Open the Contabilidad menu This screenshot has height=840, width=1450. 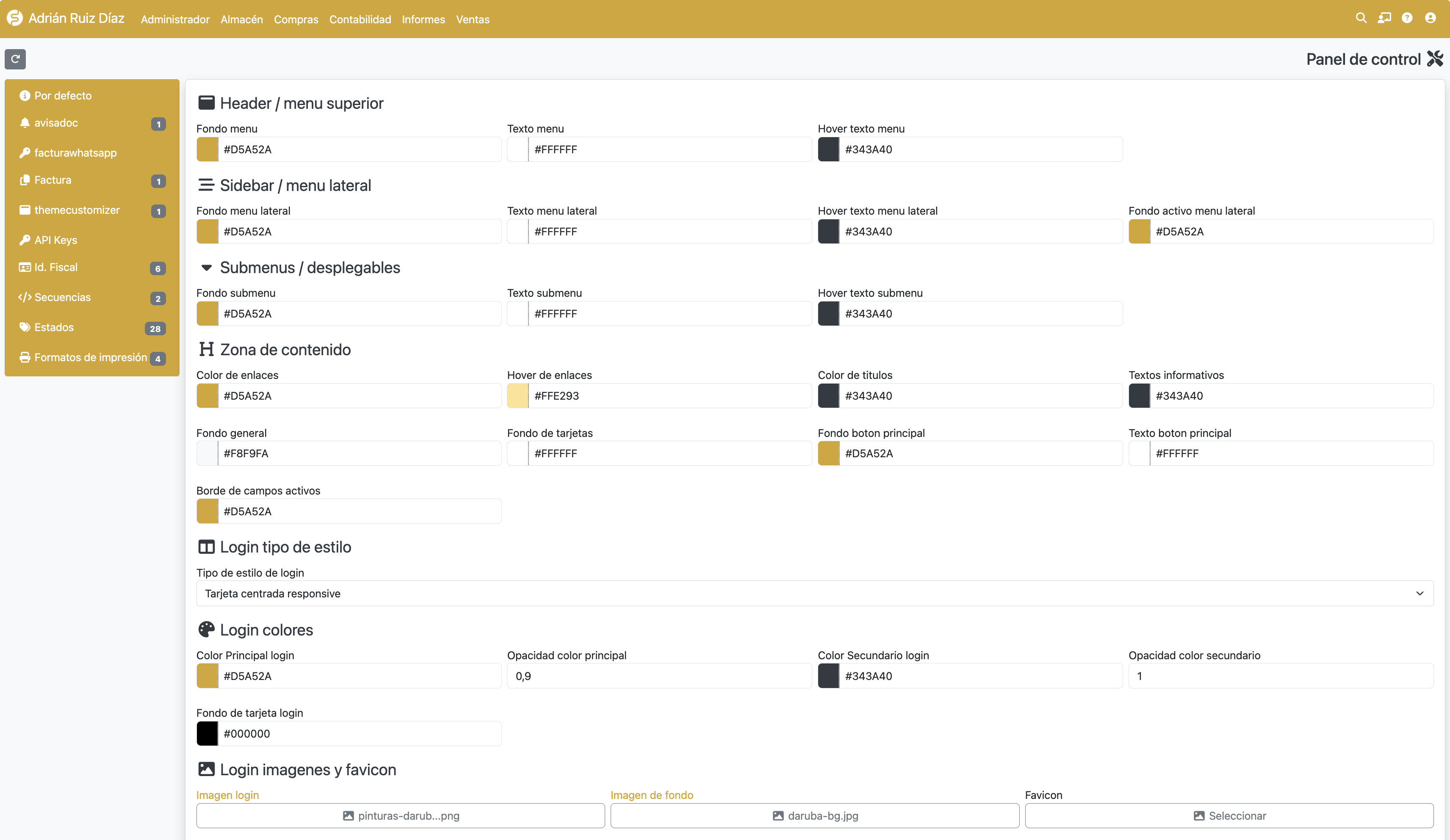tap(360, 19)
